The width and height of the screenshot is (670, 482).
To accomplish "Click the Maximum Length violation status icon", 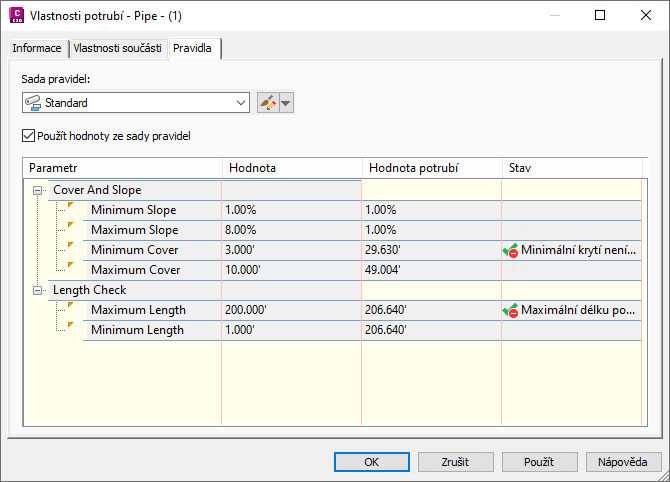I will tap(510, 311).
